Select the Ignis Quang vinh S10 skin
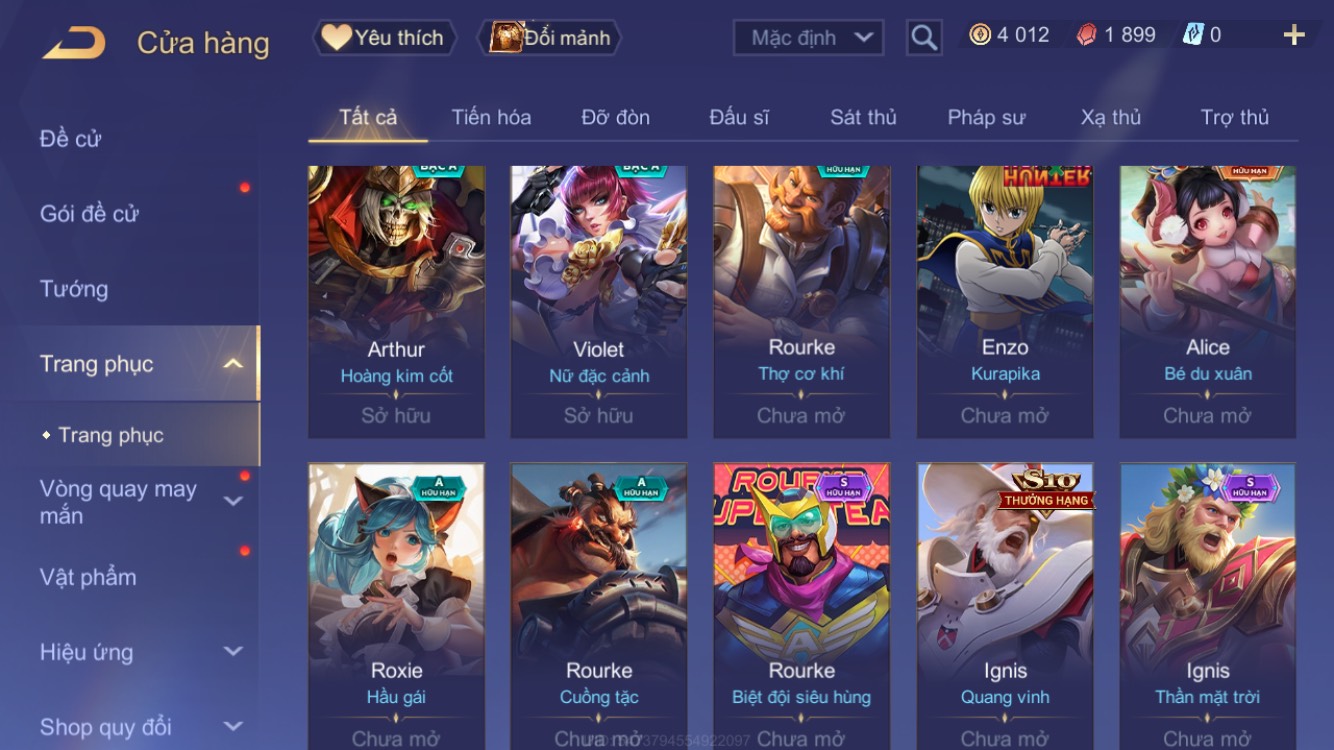 point(1005,606)
